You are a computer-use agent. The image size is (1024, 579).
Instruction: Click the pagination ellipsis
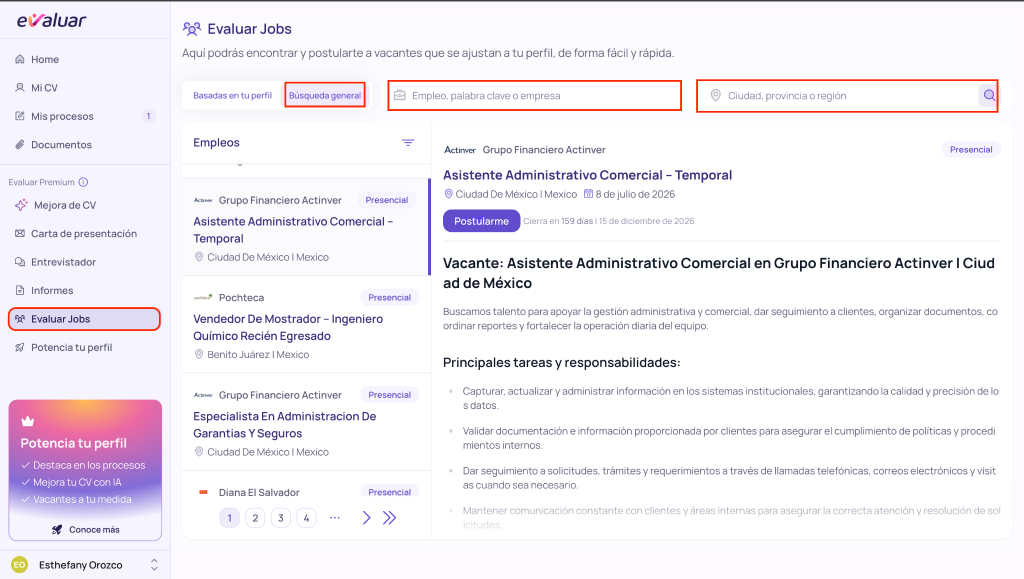coord(335,518)
